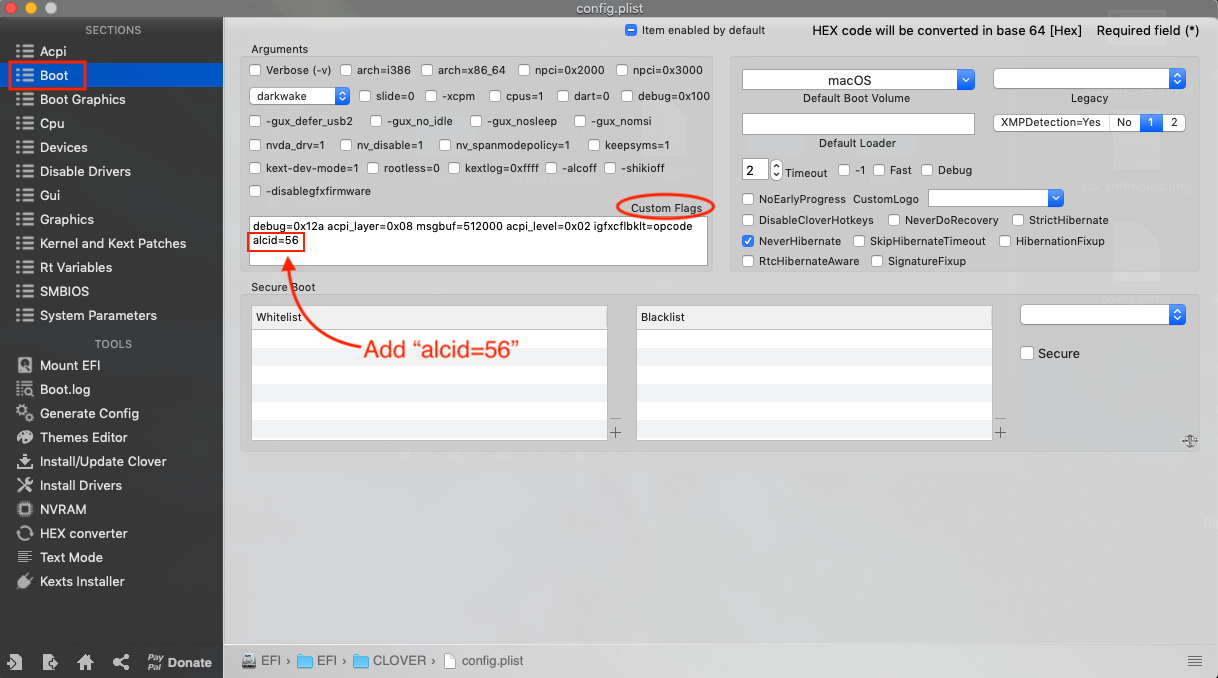Click the Default Loader input field
This screenshot has width=1218, height=678.
(x=858, y=123)
